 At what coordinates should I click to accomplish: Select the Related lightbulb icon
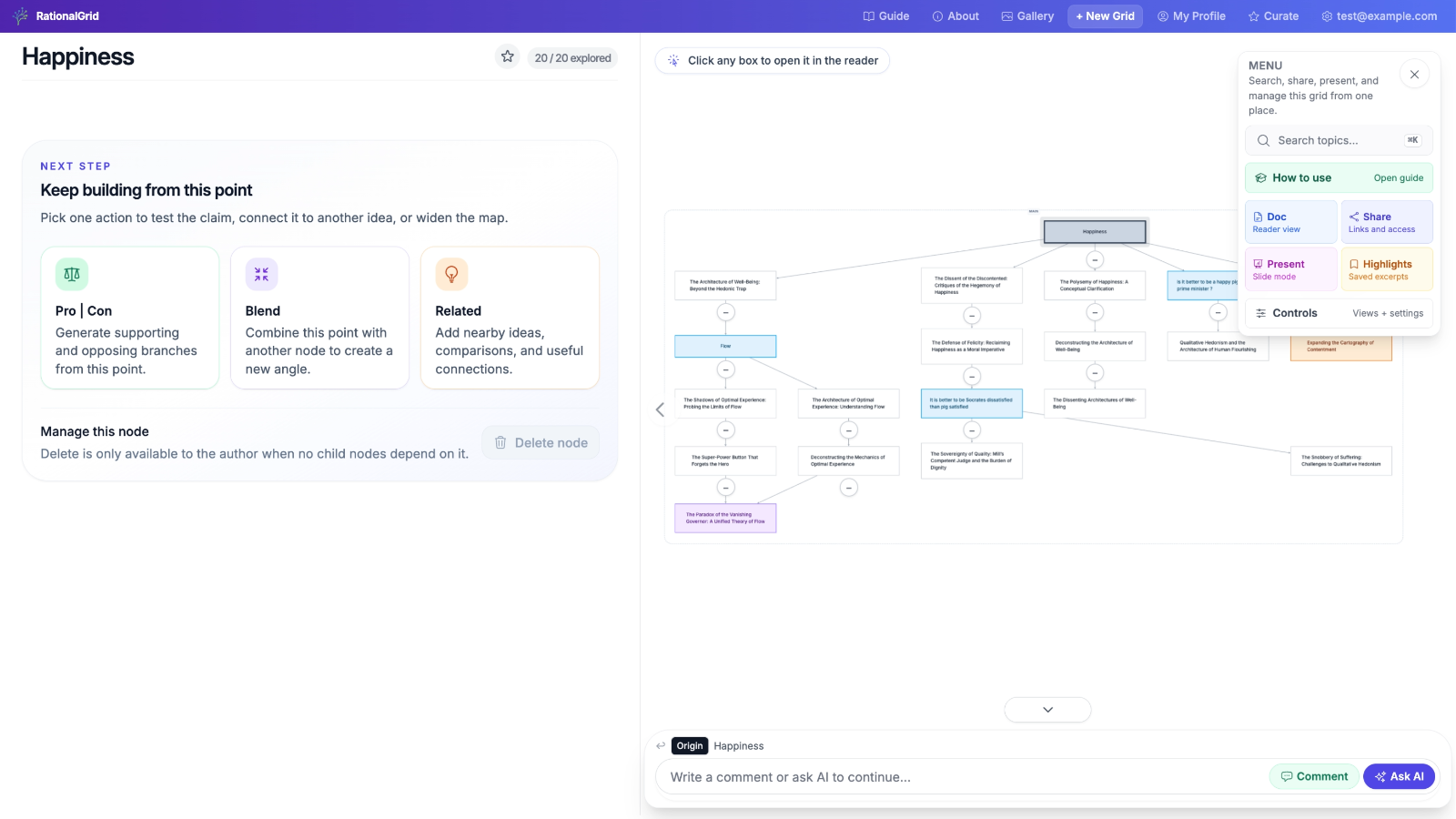[x=450, y=273]
